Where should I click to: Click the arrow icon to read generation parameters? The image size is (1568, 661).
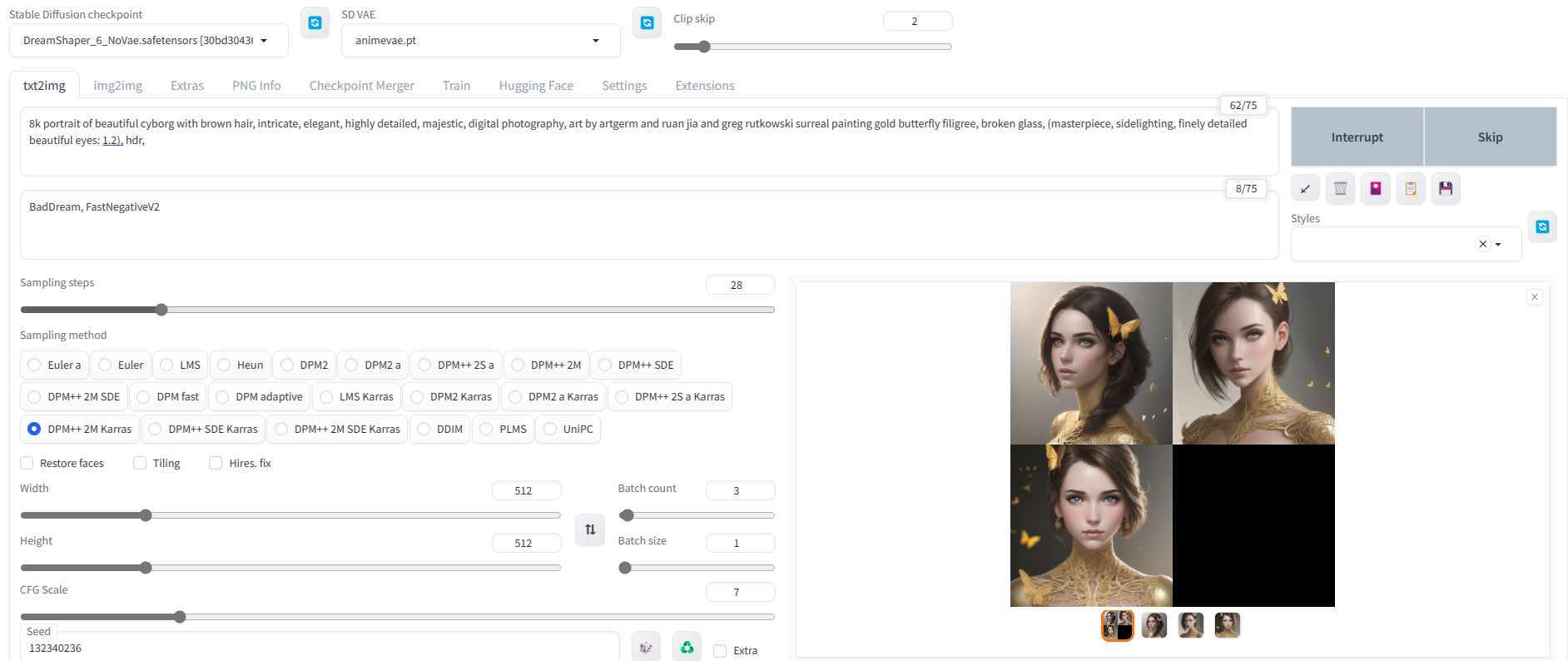pos(1305,189)
